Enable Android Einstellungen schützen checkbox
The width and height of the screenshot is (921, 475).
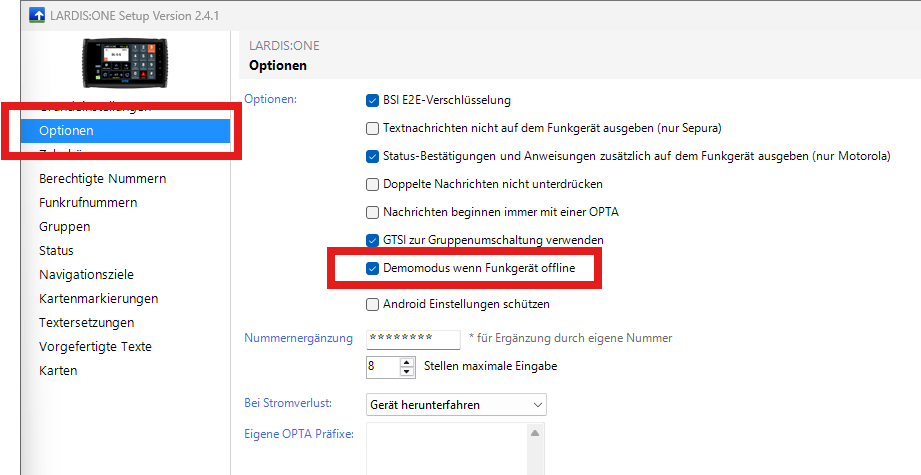pyautogui.click(x=372, y=304)
